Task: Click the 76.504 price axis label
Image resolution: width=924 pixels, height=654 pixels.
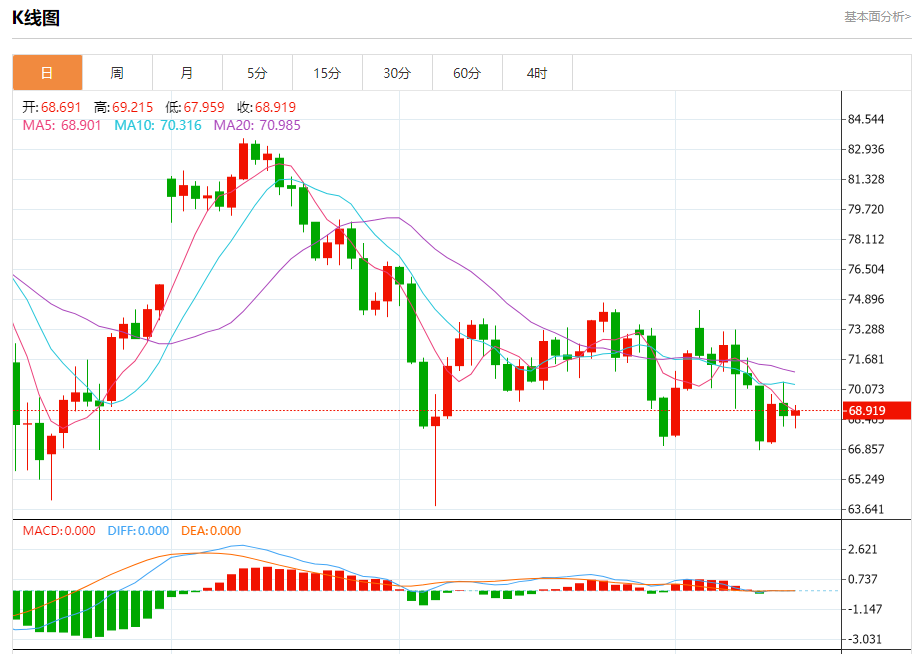Action: pyautogui.click(x=866, y=269)
